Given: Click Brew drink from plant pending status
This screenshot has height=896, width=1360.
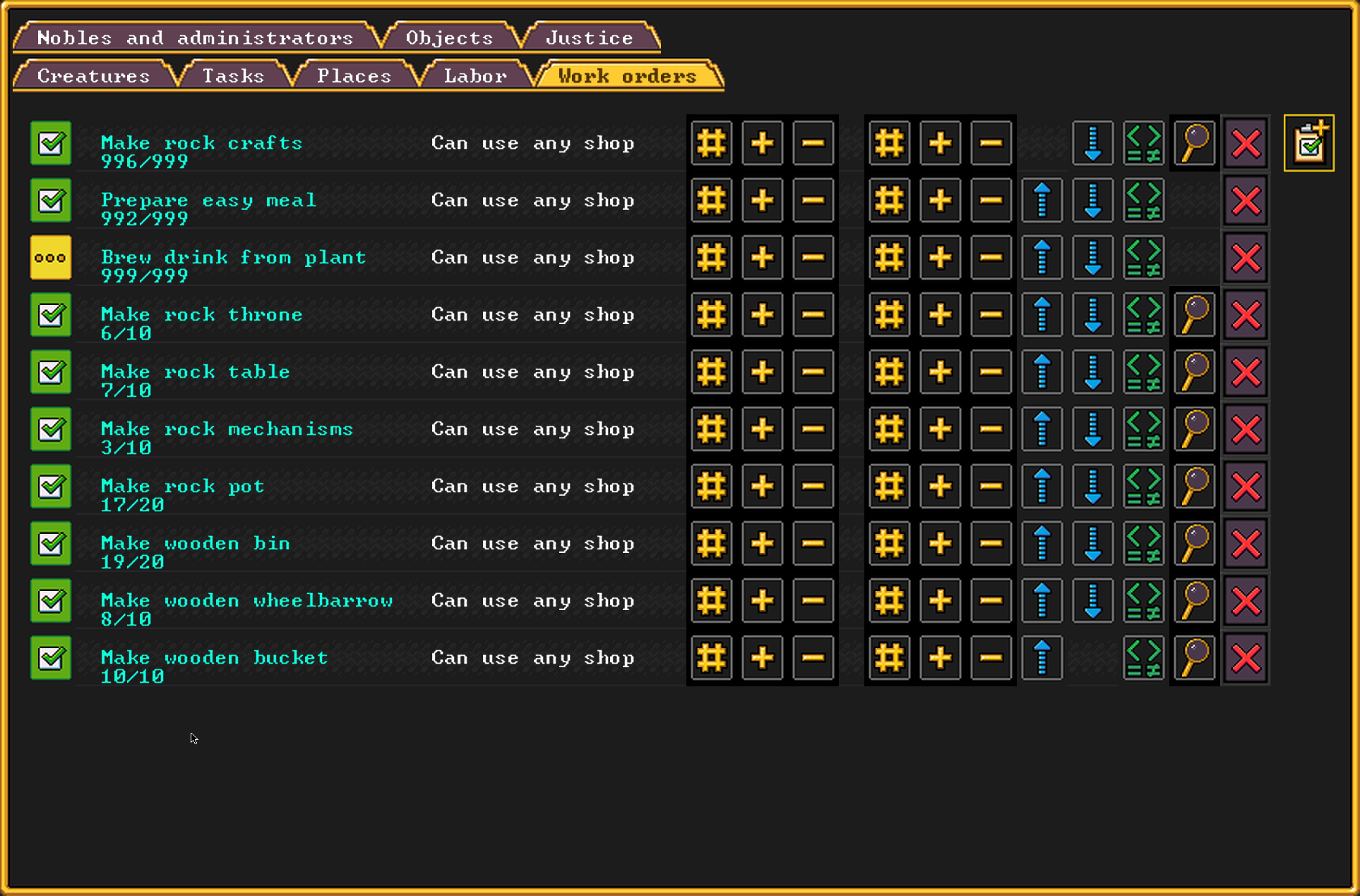Looking at the screenshot, I should click(x=51, y=258).
